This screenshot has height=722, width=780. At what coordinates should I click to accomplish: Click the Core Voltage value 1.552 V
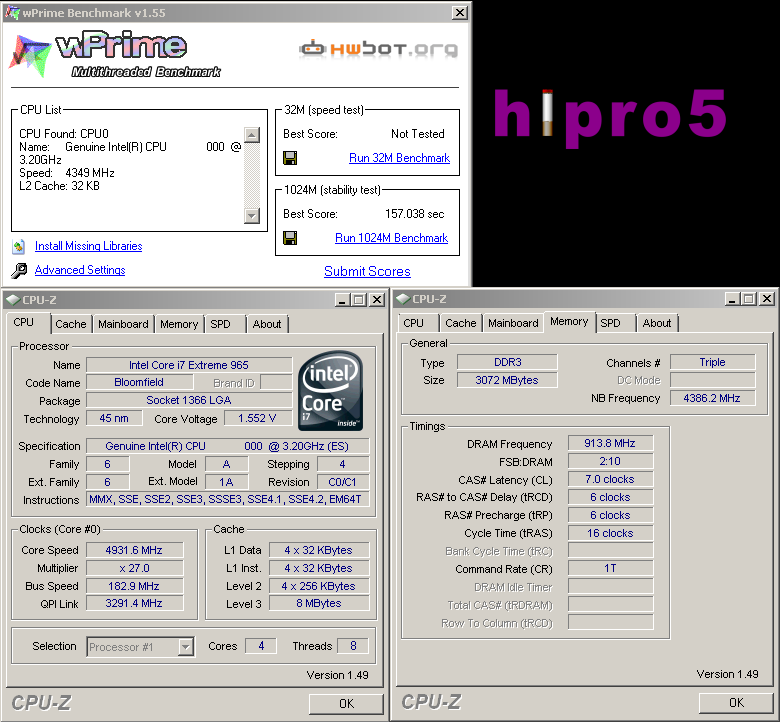257,418
